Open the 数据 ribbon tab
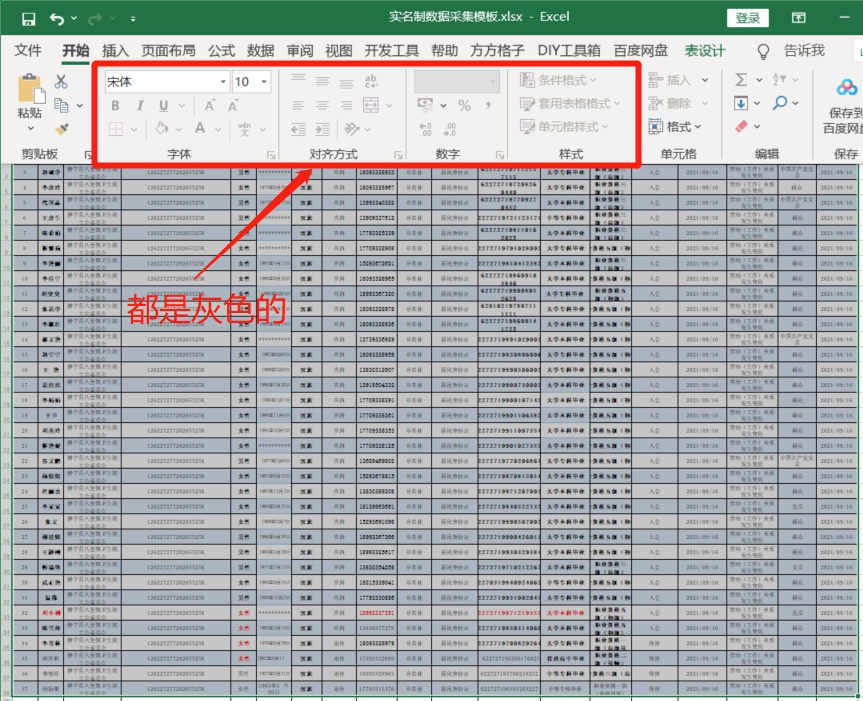The height and width of the screenshot is (701, 863). pos(260,51)
